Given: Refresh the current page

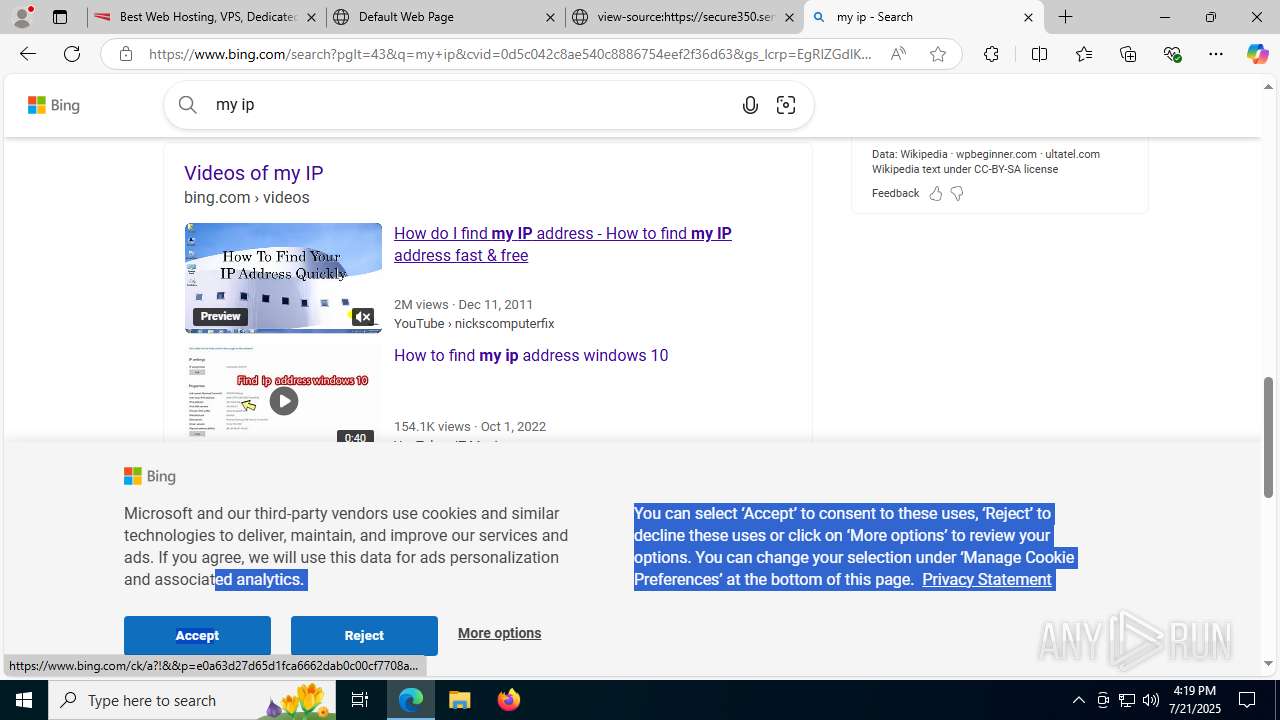Looking at the screenshot, I should click(x=72, y=54).
